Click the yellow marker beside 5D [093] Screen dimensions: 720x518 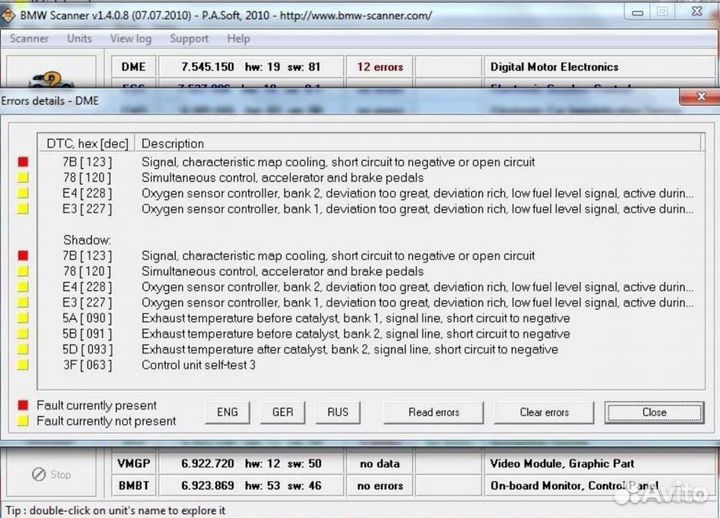point(22,349)
